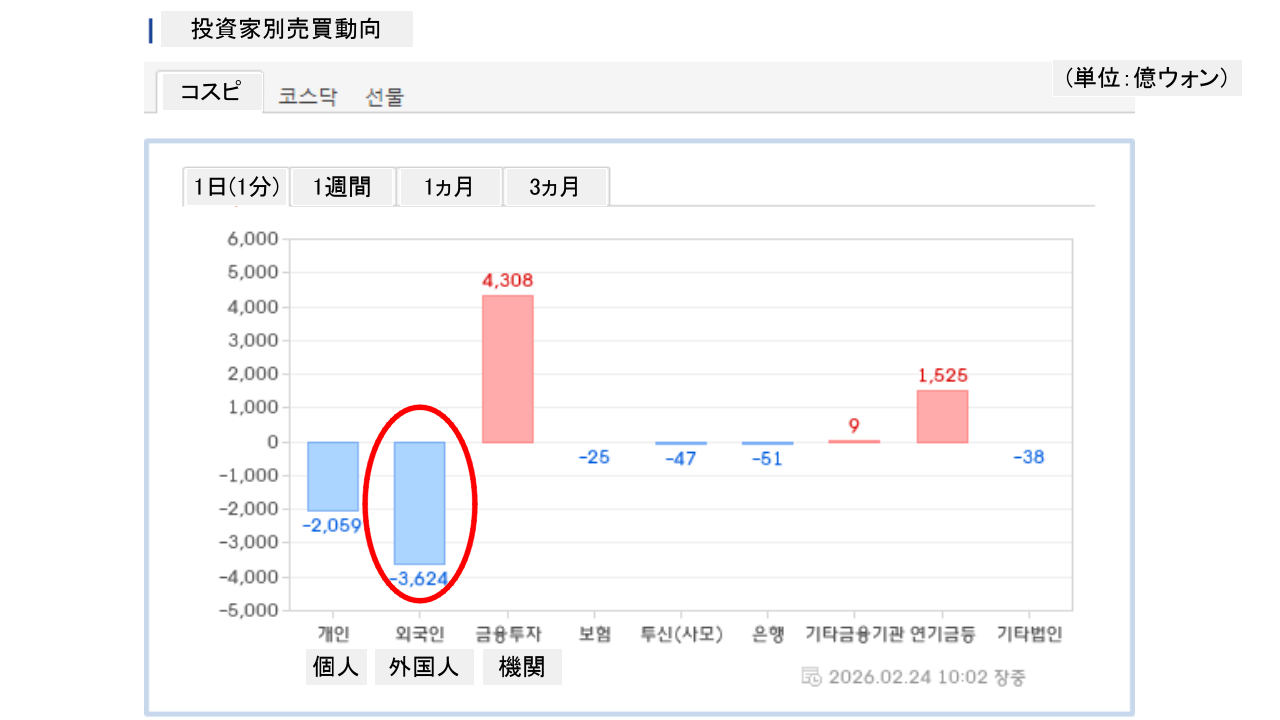Click the -3,624 value label
Screen dimensions: 1280x720
(x=419, y=578)
